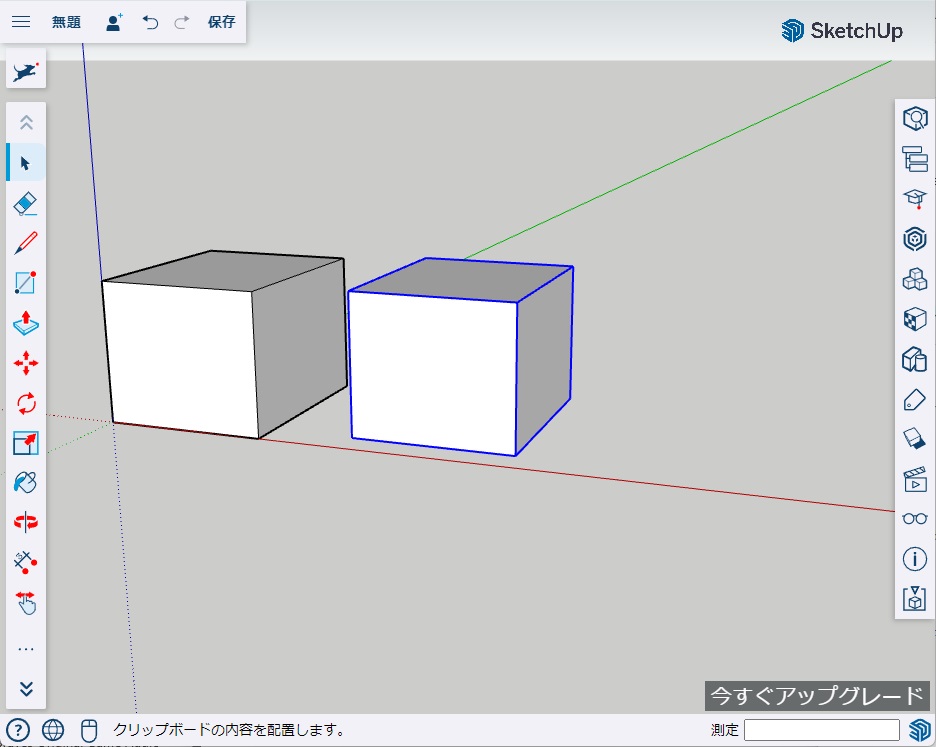The image size is (936, 747).
Task: Choose the Move tool
Action: pyautogui.click(x=26, y=363)
